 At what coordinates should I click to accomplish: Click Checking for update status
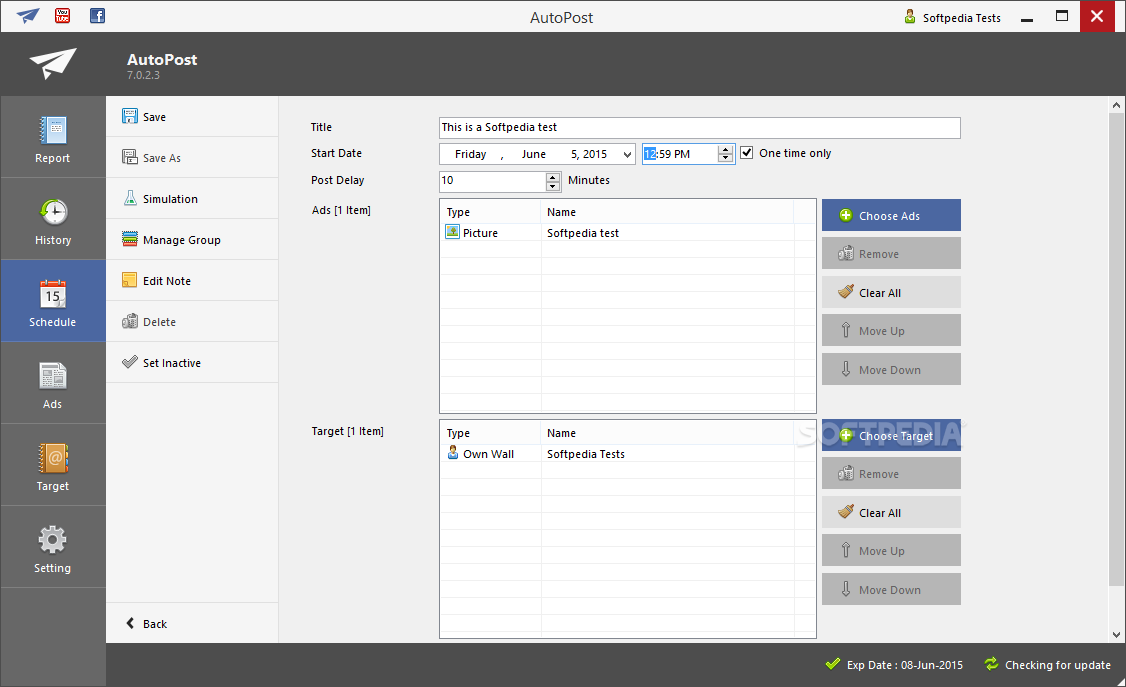point(1048,665)
